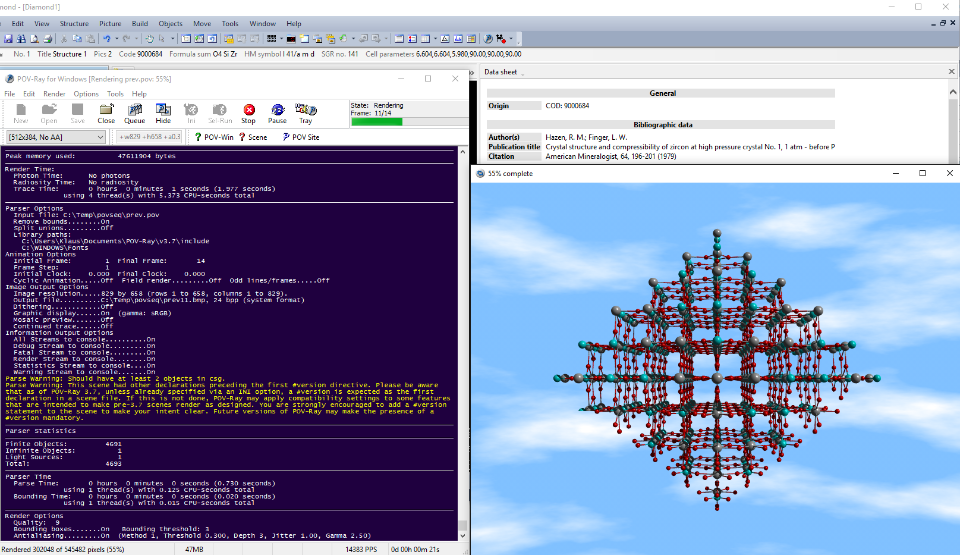Pause the current rendering
Image resolution: width=960 pixels, height=555 pixels.
tap(277, 113)
